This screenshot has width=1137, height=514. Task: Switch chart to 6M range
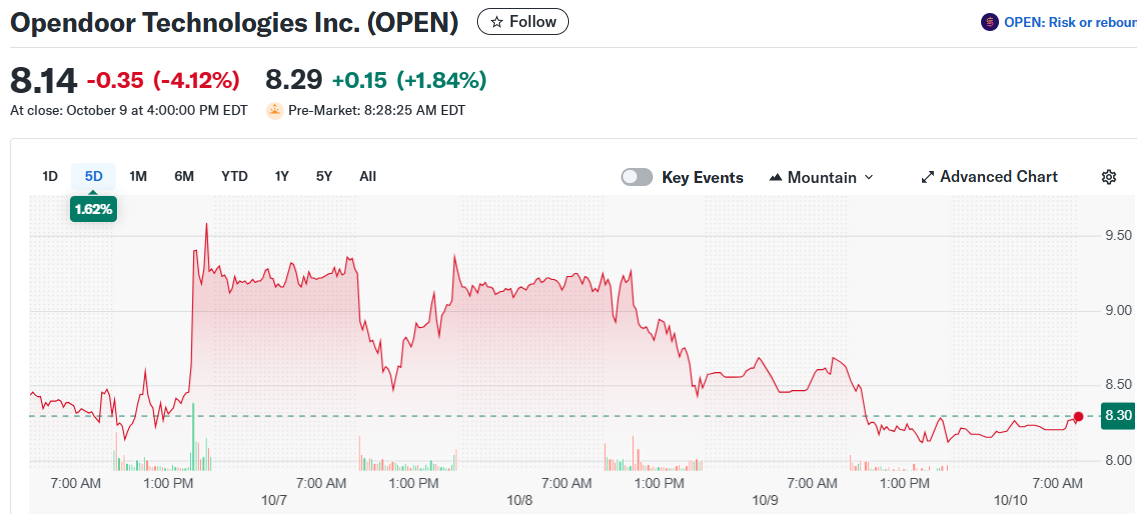coord(184,176)
